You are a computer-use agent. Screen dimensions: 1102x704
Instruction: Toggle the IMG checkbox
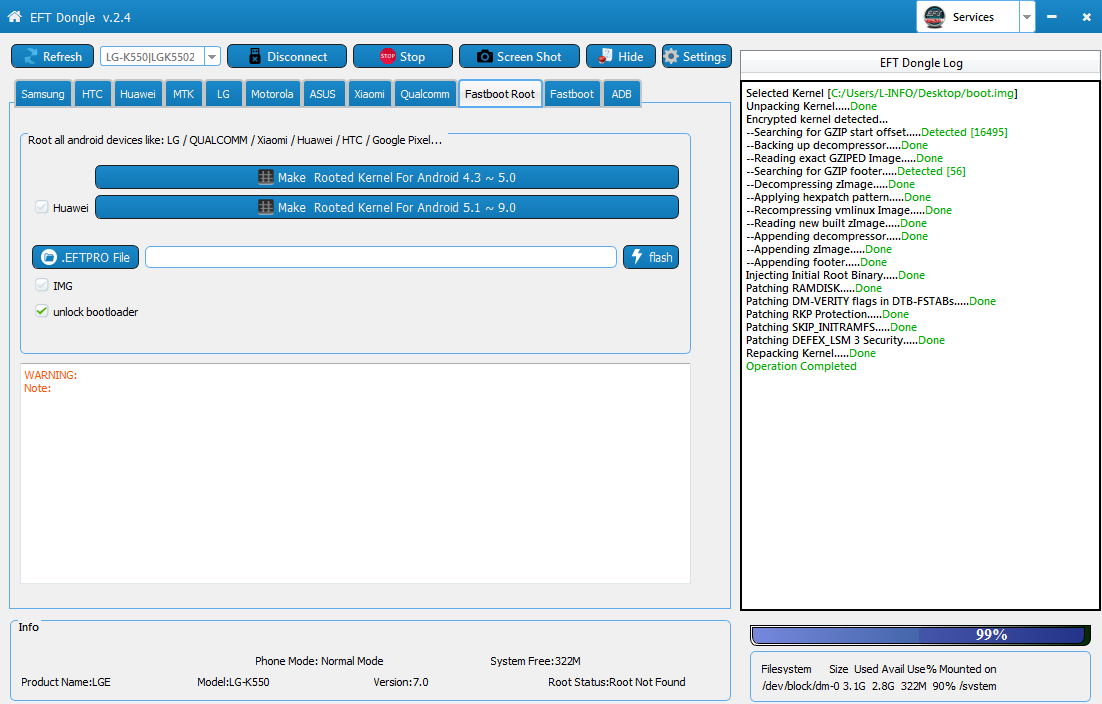[41, 285]
